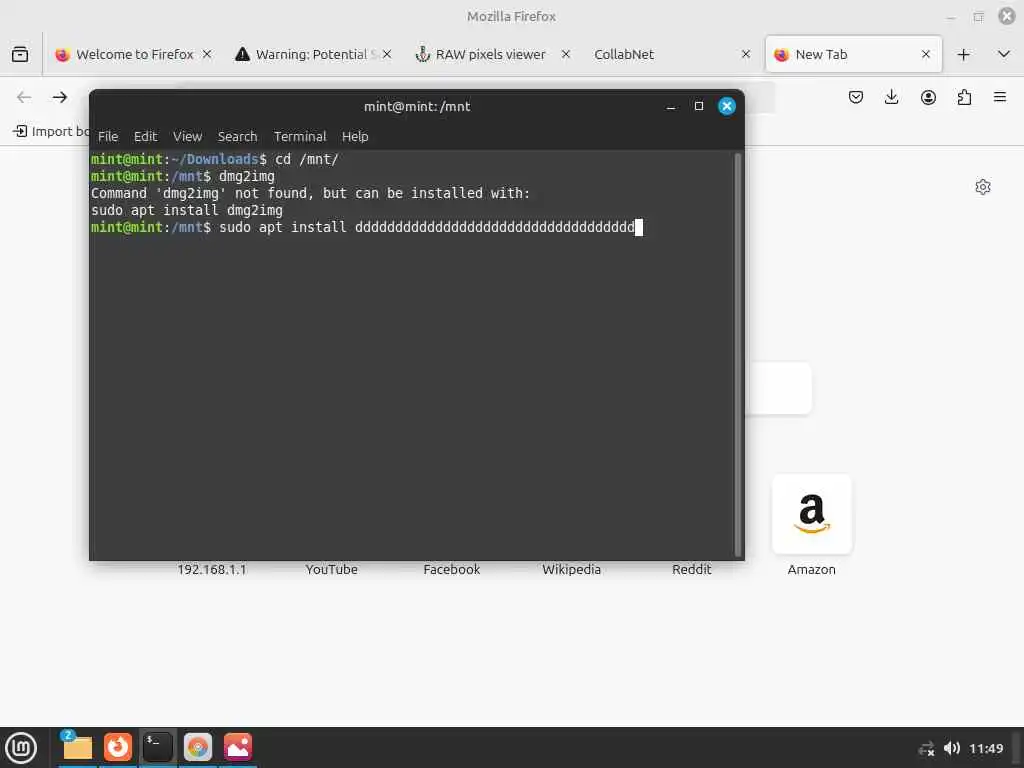Click Import bookmarks toolbar button
This screenshot has height=768, width=1024.
click(51, 131)
